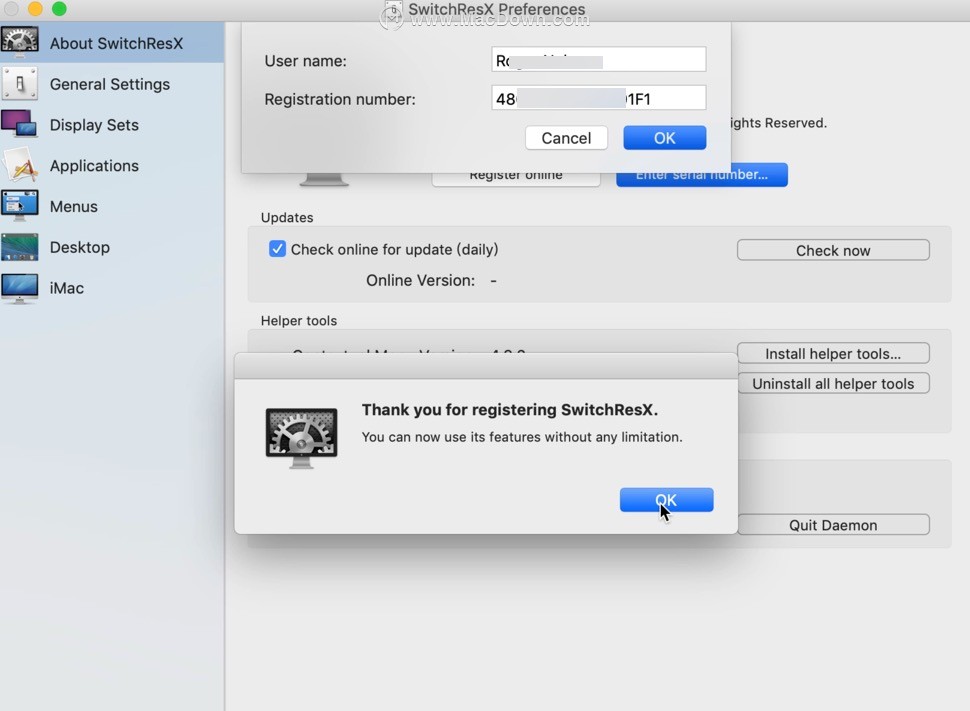Click Install helper tools button

pos(833,353)
